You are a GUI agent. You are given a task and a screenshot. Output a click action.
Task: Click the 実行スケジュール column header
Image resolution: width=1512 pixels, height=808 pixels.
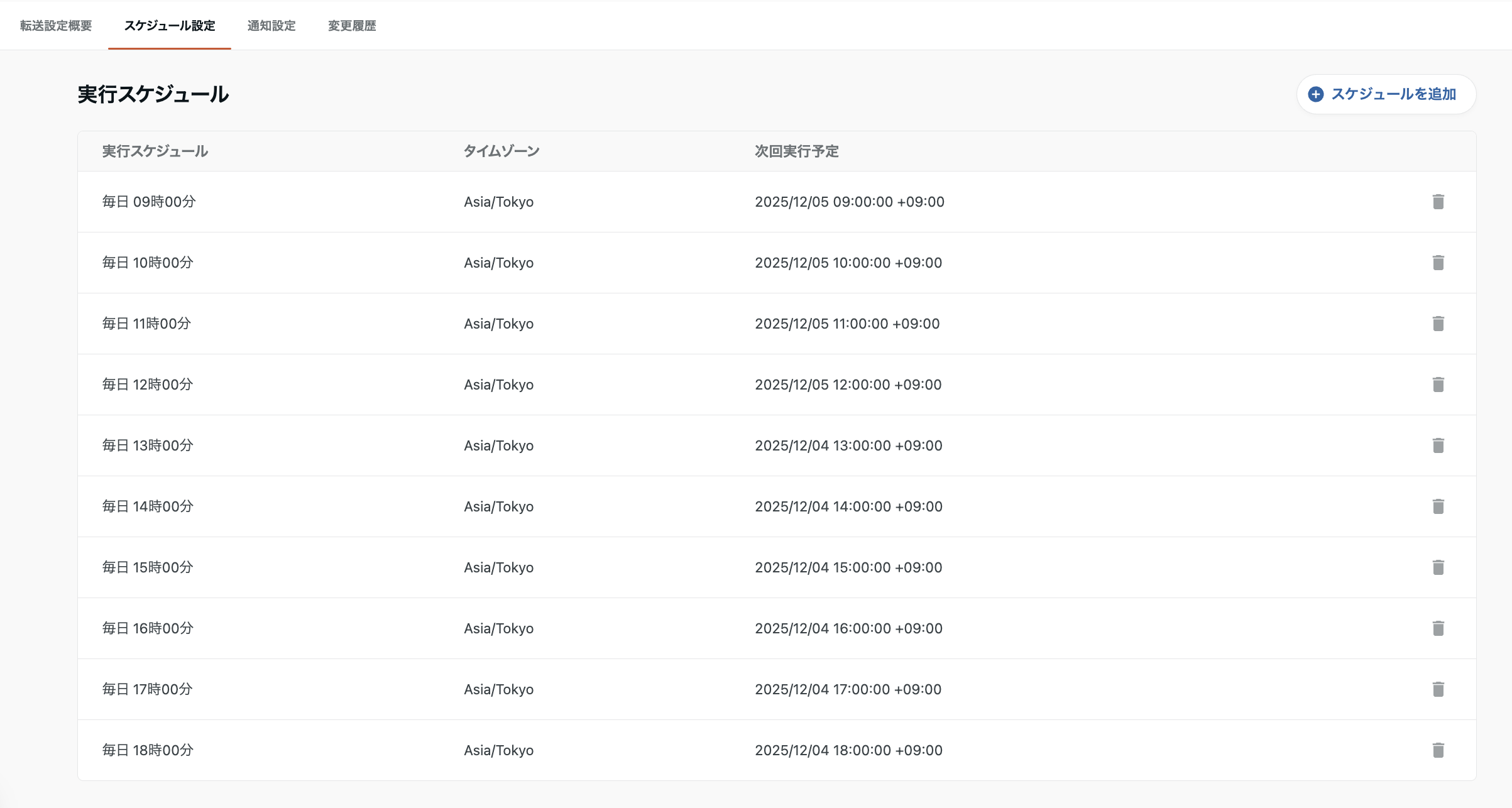click(155, 151)
